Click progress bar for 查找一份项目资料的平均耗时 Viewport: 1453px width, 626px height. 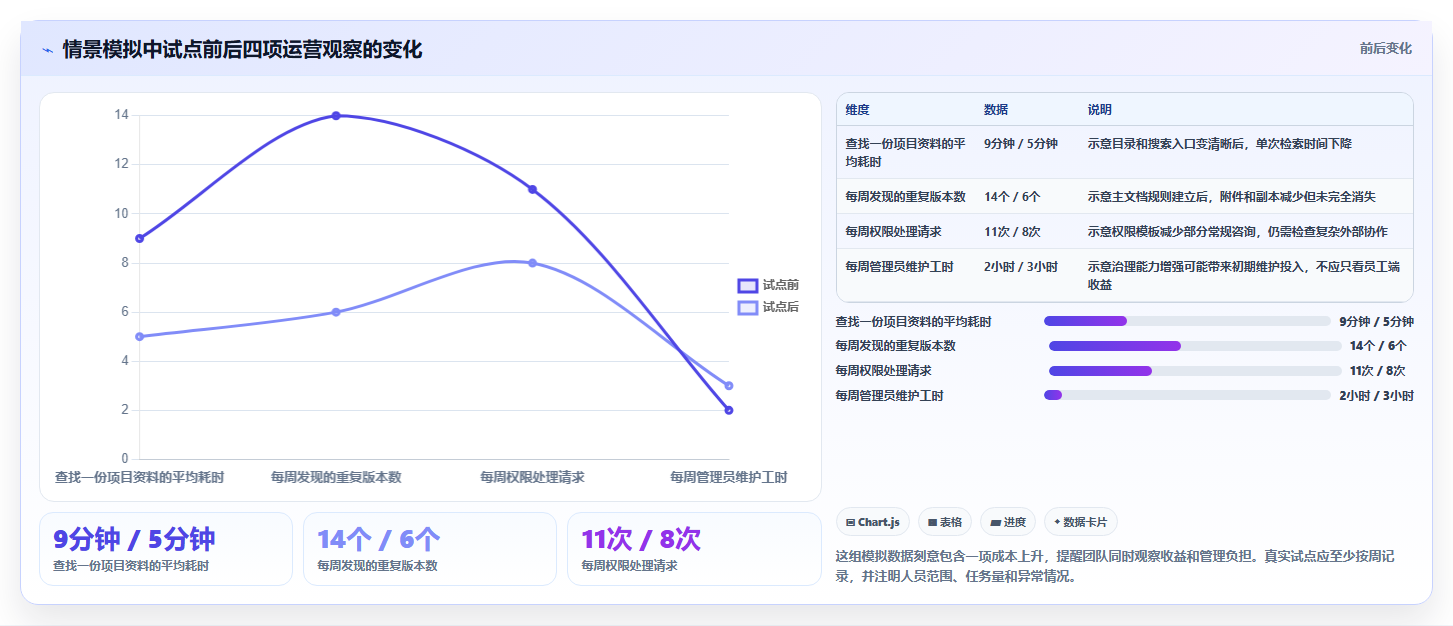pyautogui.click(x=1187, y=321)
